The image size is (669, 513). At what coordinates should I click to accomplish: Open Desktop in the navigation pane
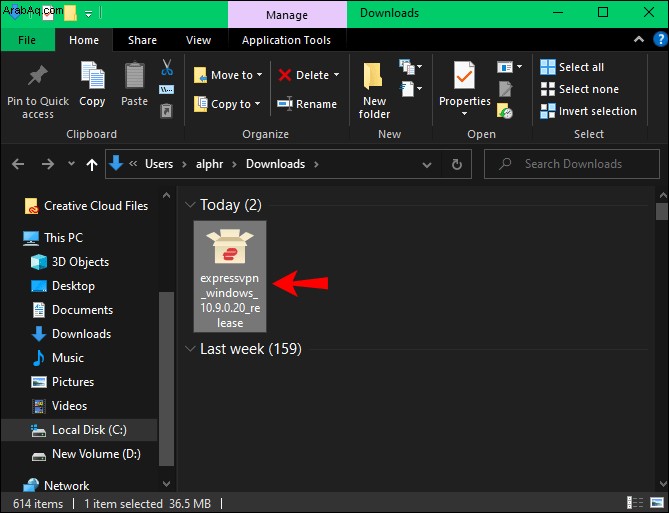pyautogui.click(x=63, y=286)
